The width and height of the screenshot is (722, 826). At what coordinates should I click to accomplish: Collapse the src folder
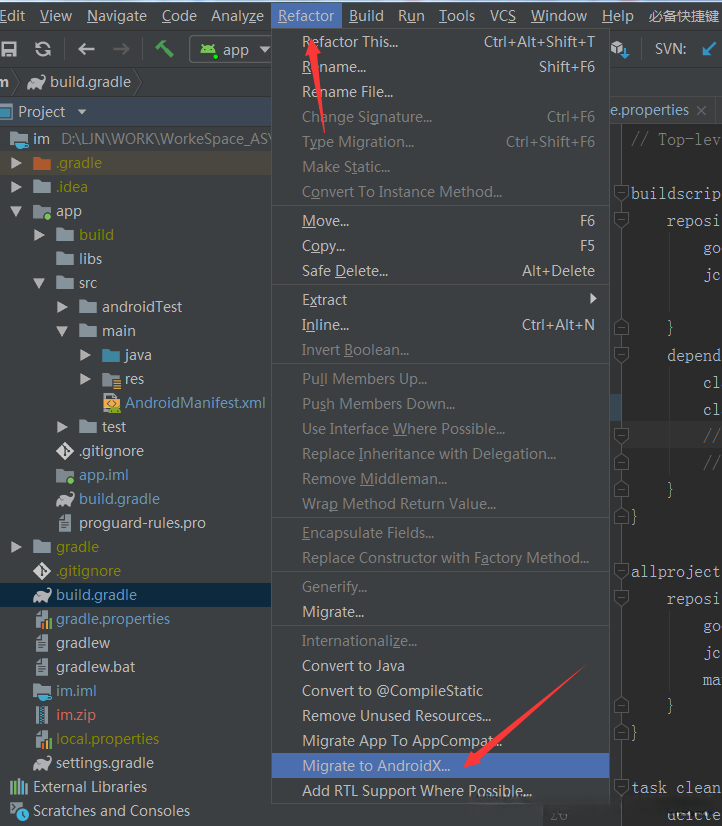point(39,283)
